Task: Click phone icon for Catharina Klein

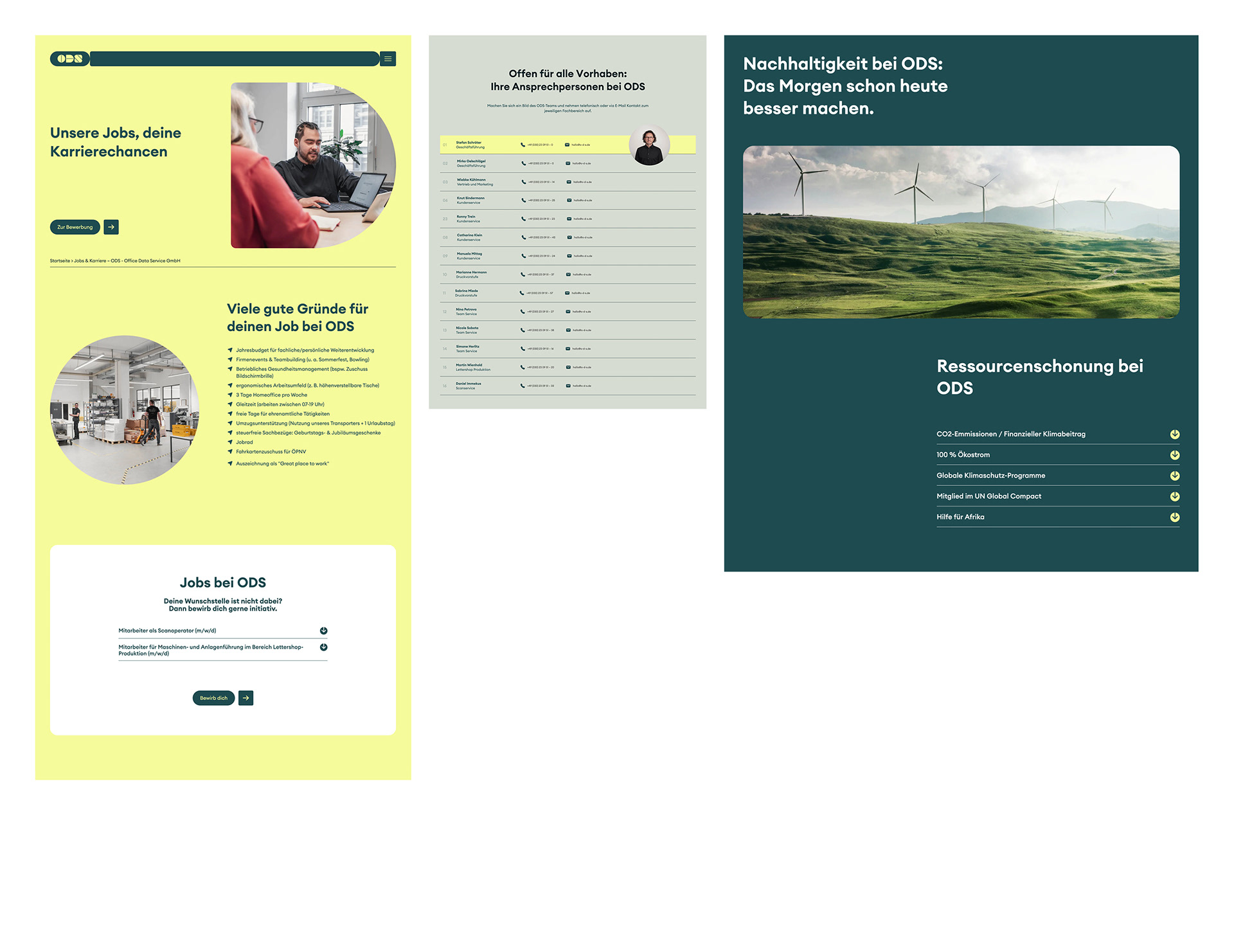Action: 523,237
